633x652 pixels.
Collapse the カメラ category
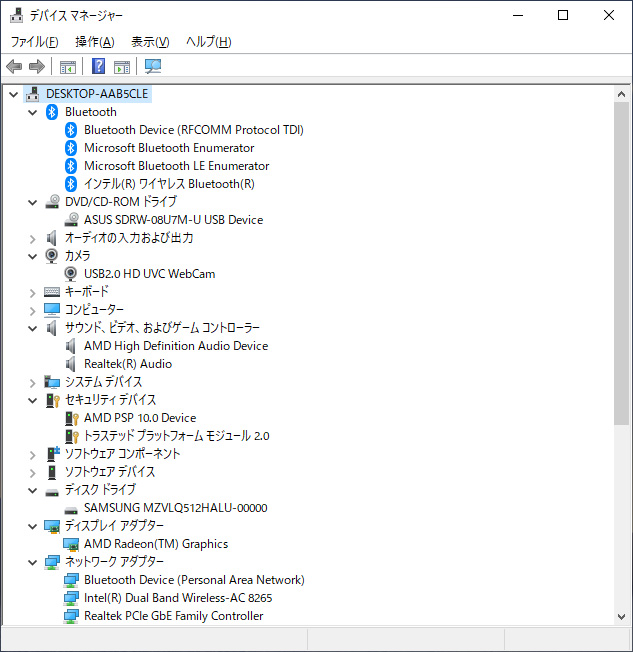32,256
